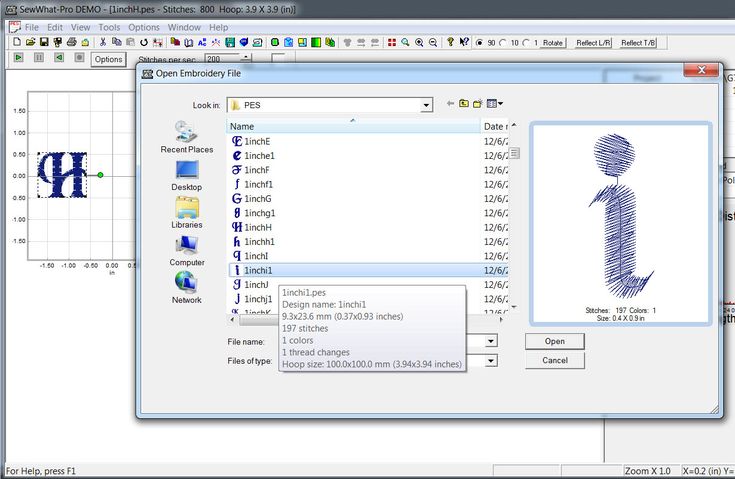
Task: Click the Reflect L/R button
Action: pos(593,43)
